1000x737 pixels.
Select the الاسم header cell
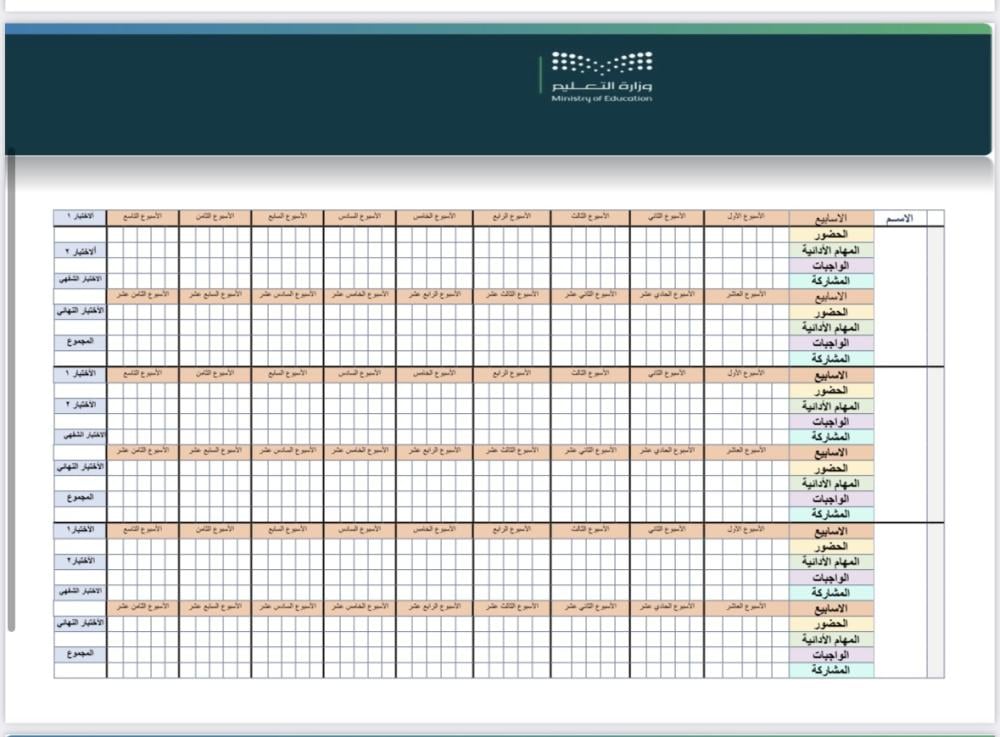pyautogui.click(x=900, y=218)
